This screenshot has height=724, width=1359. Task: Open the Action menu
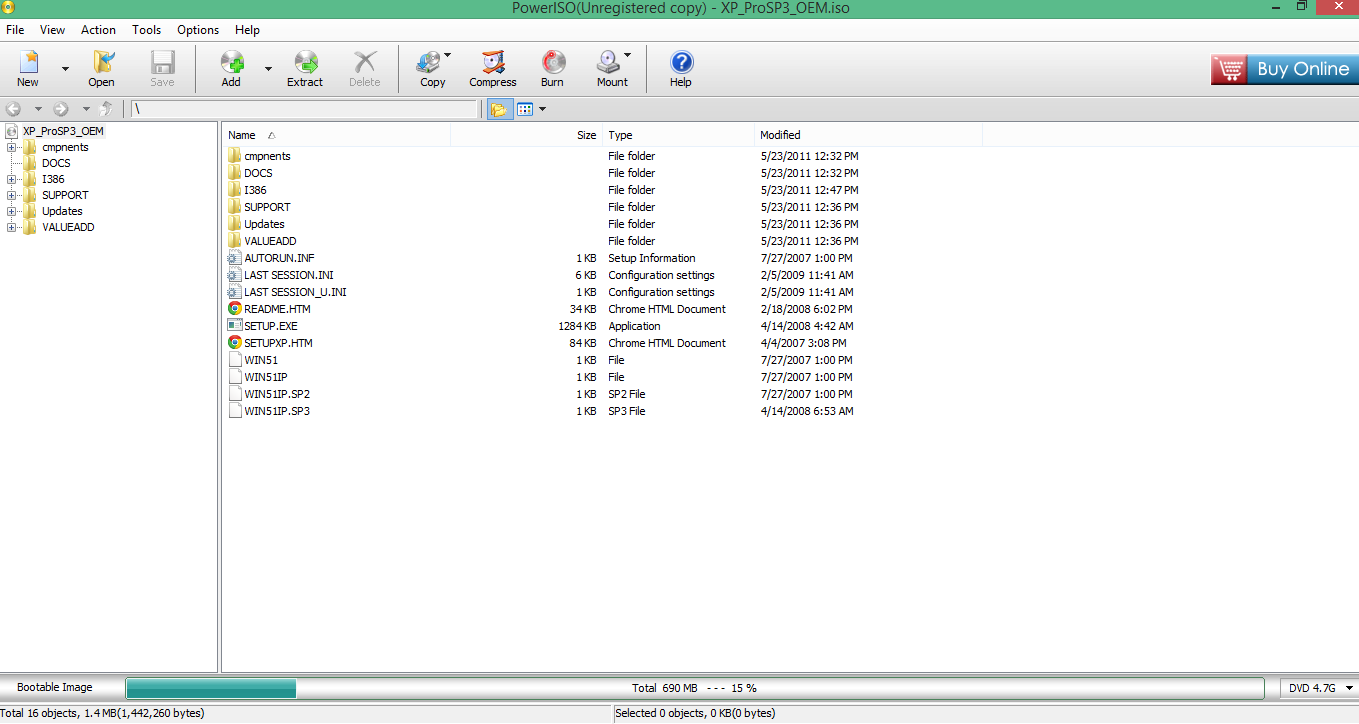[98, 30]
